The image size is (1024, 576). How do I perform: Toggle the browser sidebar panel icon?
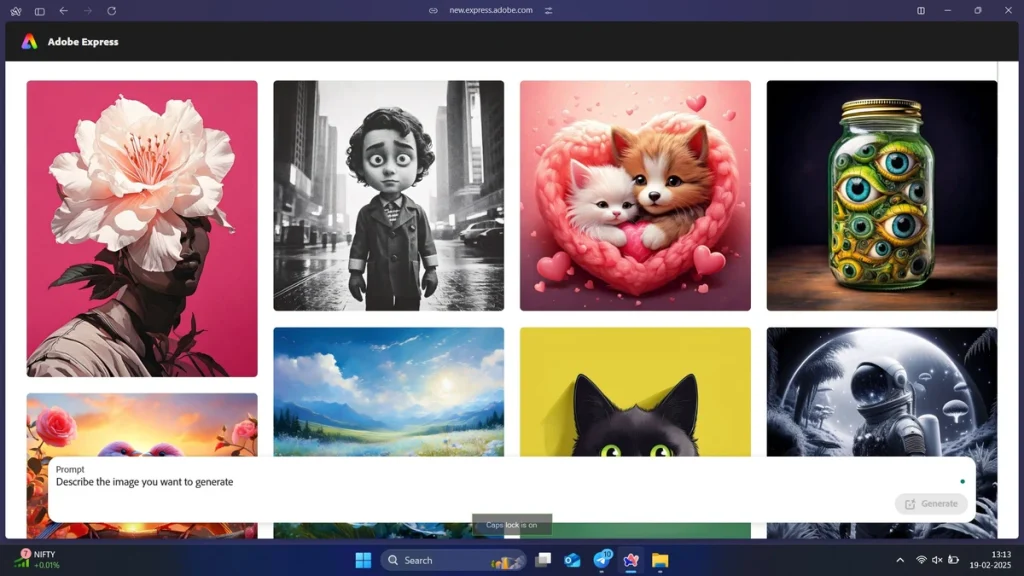[x=40, y=11]
